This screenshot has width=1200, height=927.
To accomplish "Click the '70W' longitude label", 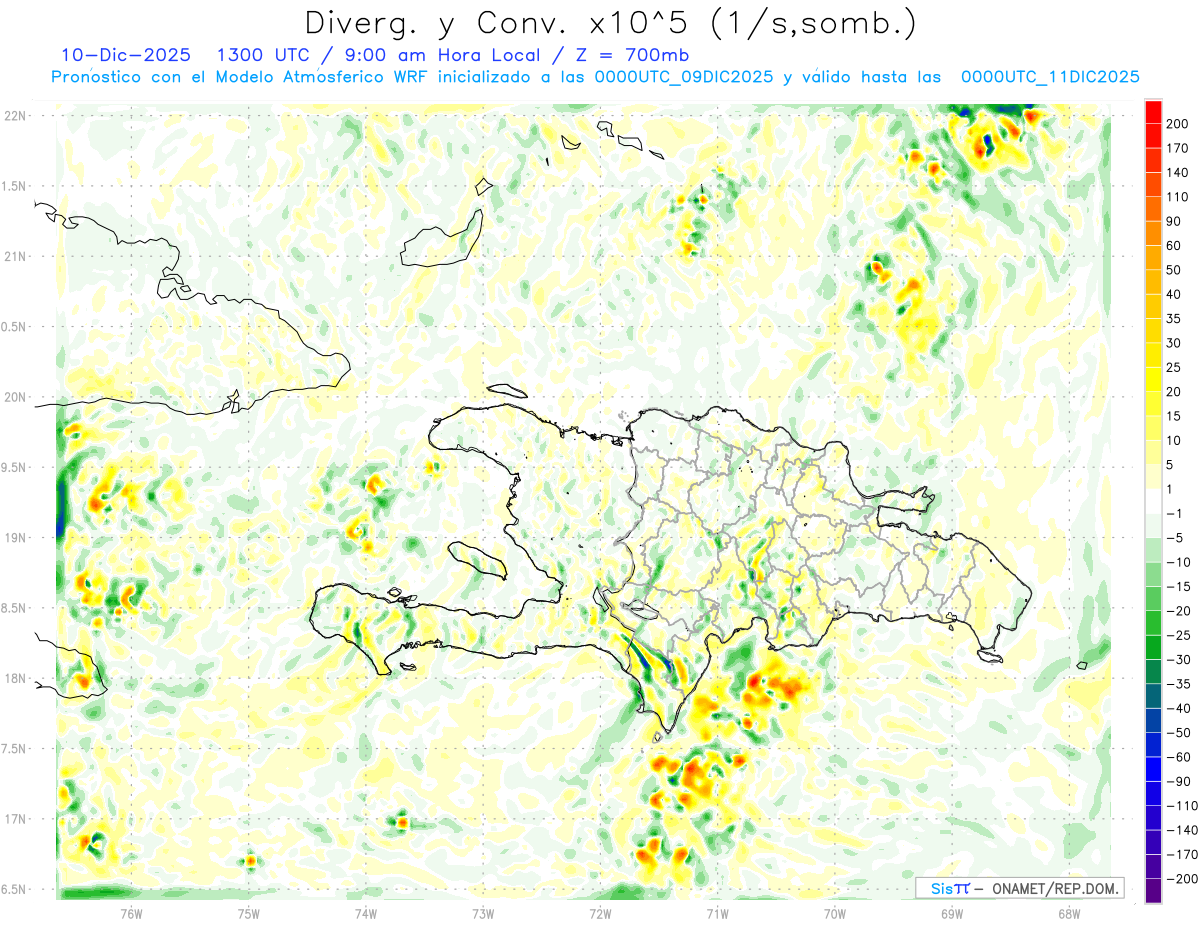I will (834, 912).
